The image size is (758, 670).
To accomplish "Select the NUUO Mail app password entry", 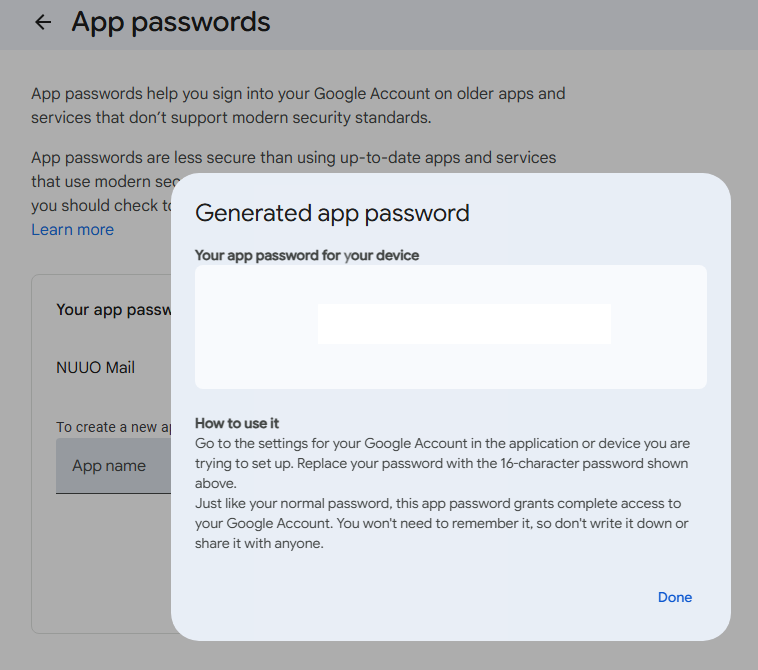I will (96, 368).
